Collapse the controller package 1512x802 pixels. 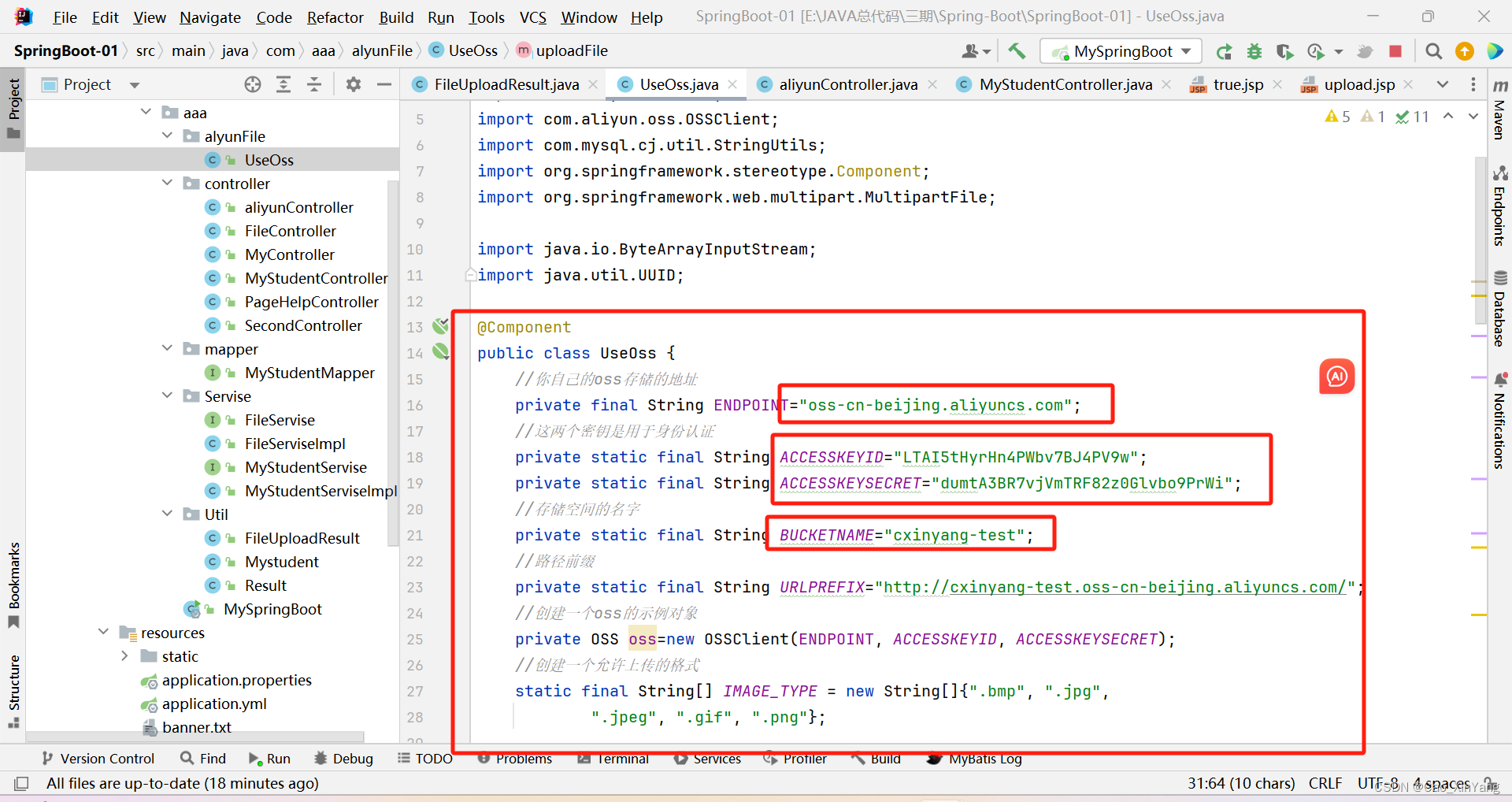point(167,183)
